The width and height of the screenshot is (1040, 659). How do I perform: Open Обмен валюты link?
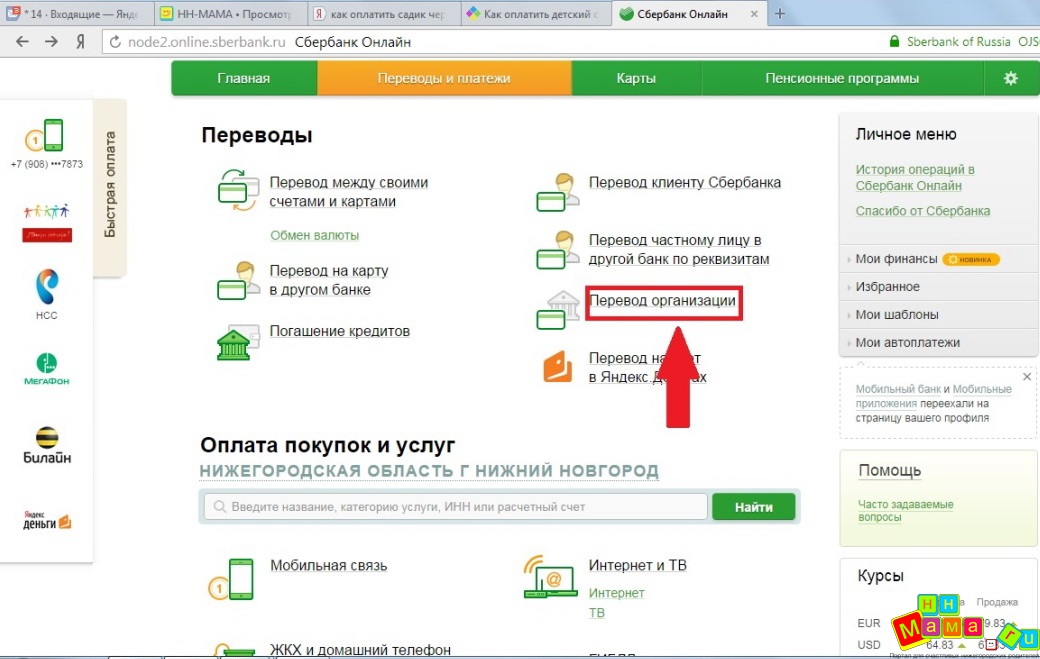point(314,235)
